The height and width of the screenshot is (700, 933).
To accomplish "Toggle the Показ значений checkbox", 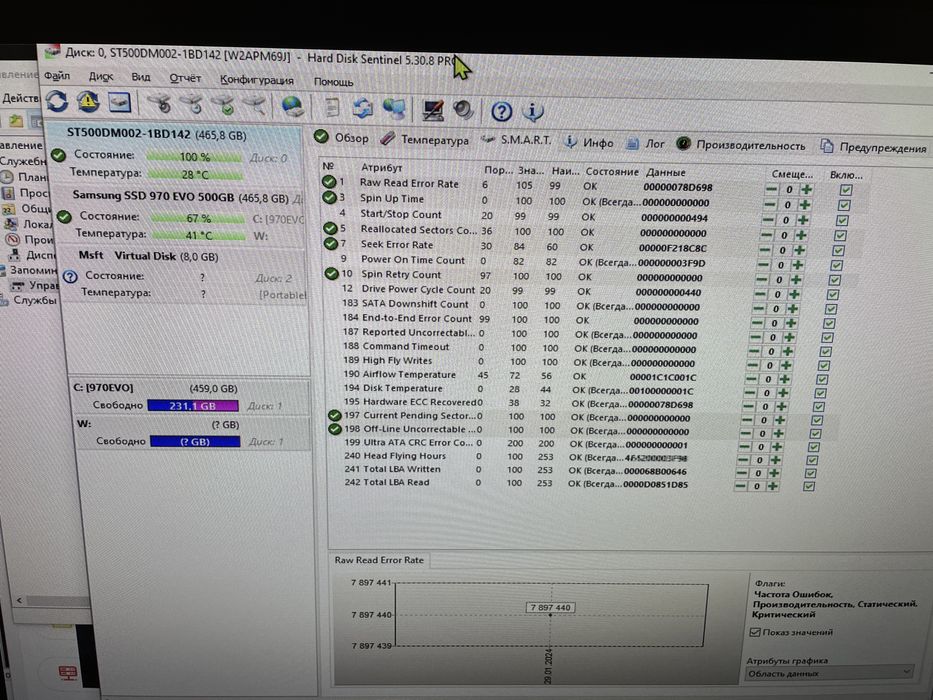I will [755, 632].
